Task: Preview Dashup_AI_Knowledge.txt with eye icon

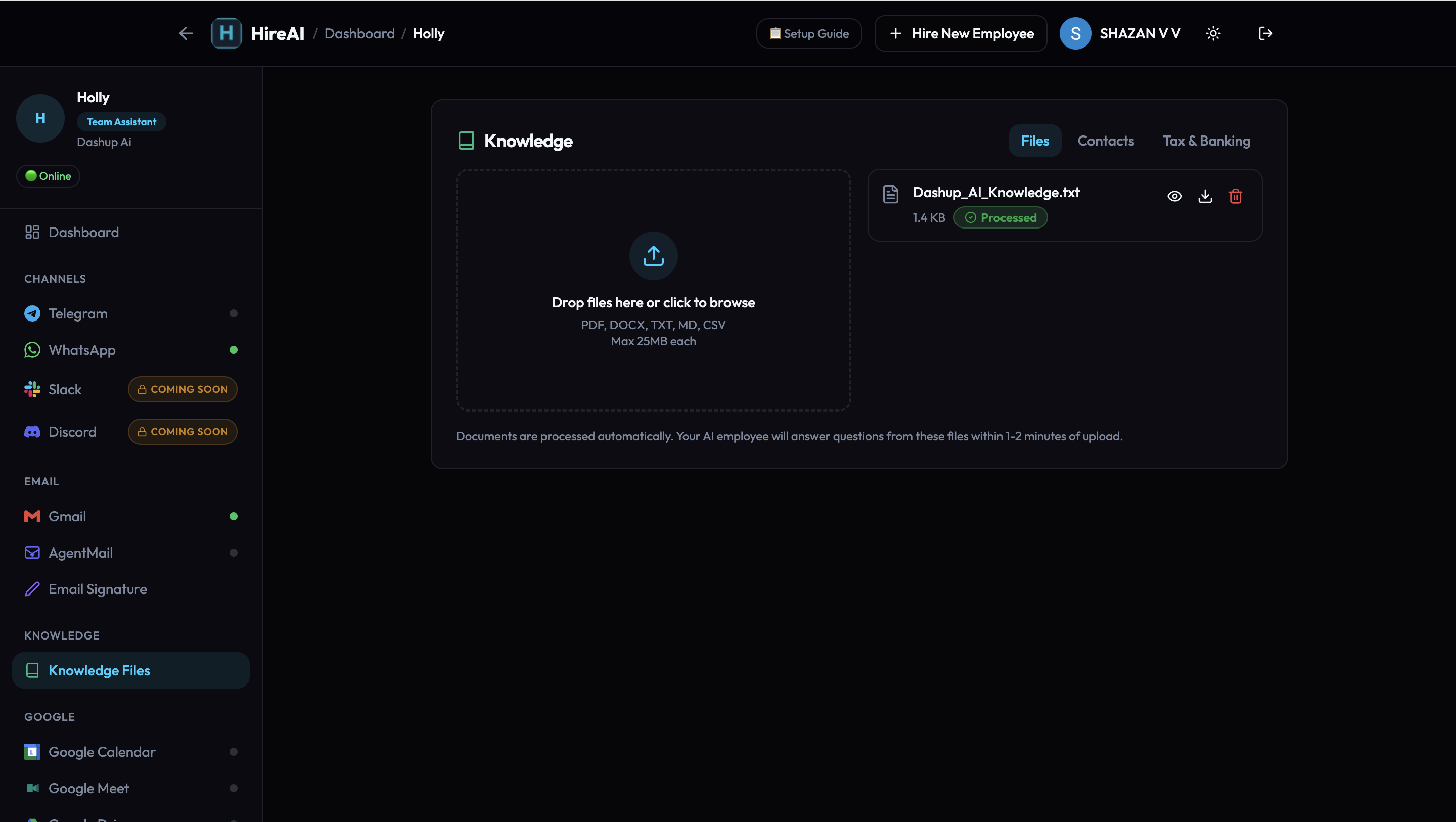Action: tap(1174, 196)
